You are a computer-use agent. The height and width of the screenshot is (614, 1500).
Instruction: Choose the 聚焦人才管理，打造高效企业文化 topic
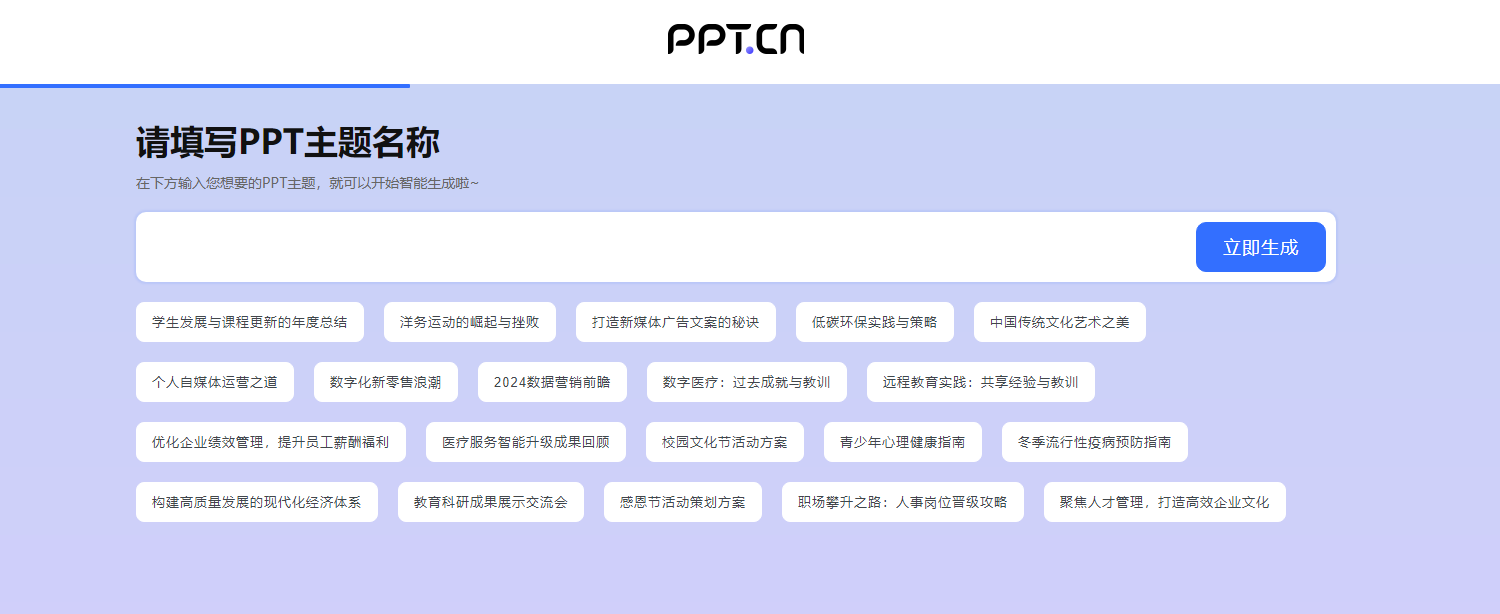(1165, 502)
